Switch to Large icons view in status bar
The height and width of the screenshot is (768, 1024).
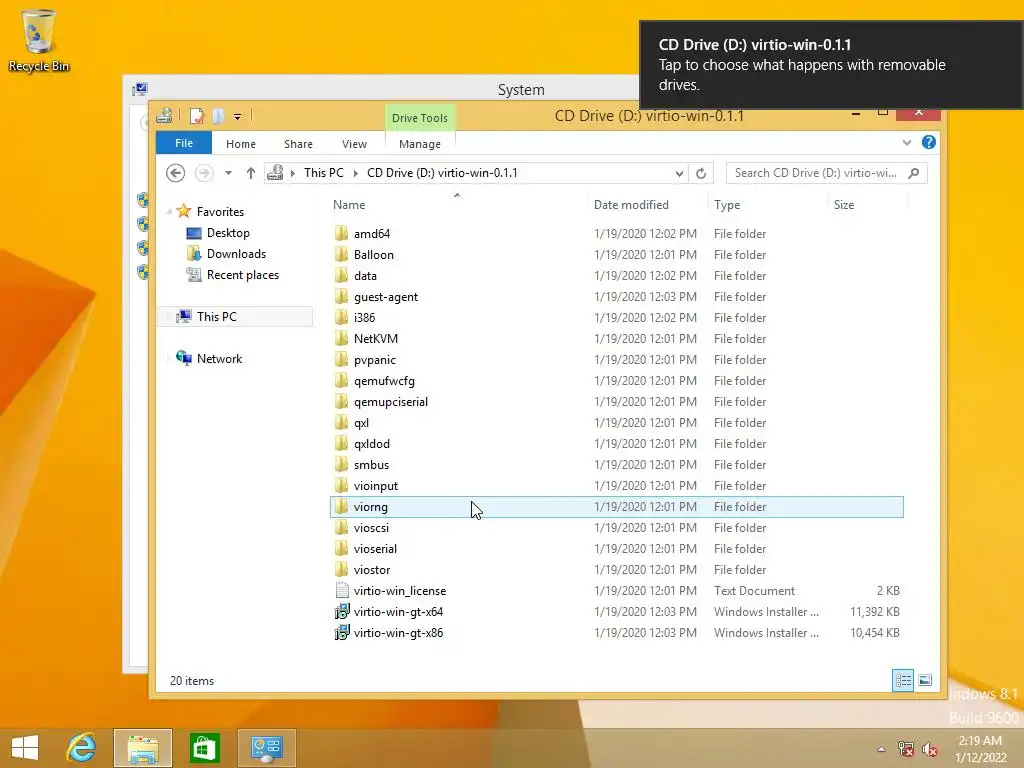(925, 680)
